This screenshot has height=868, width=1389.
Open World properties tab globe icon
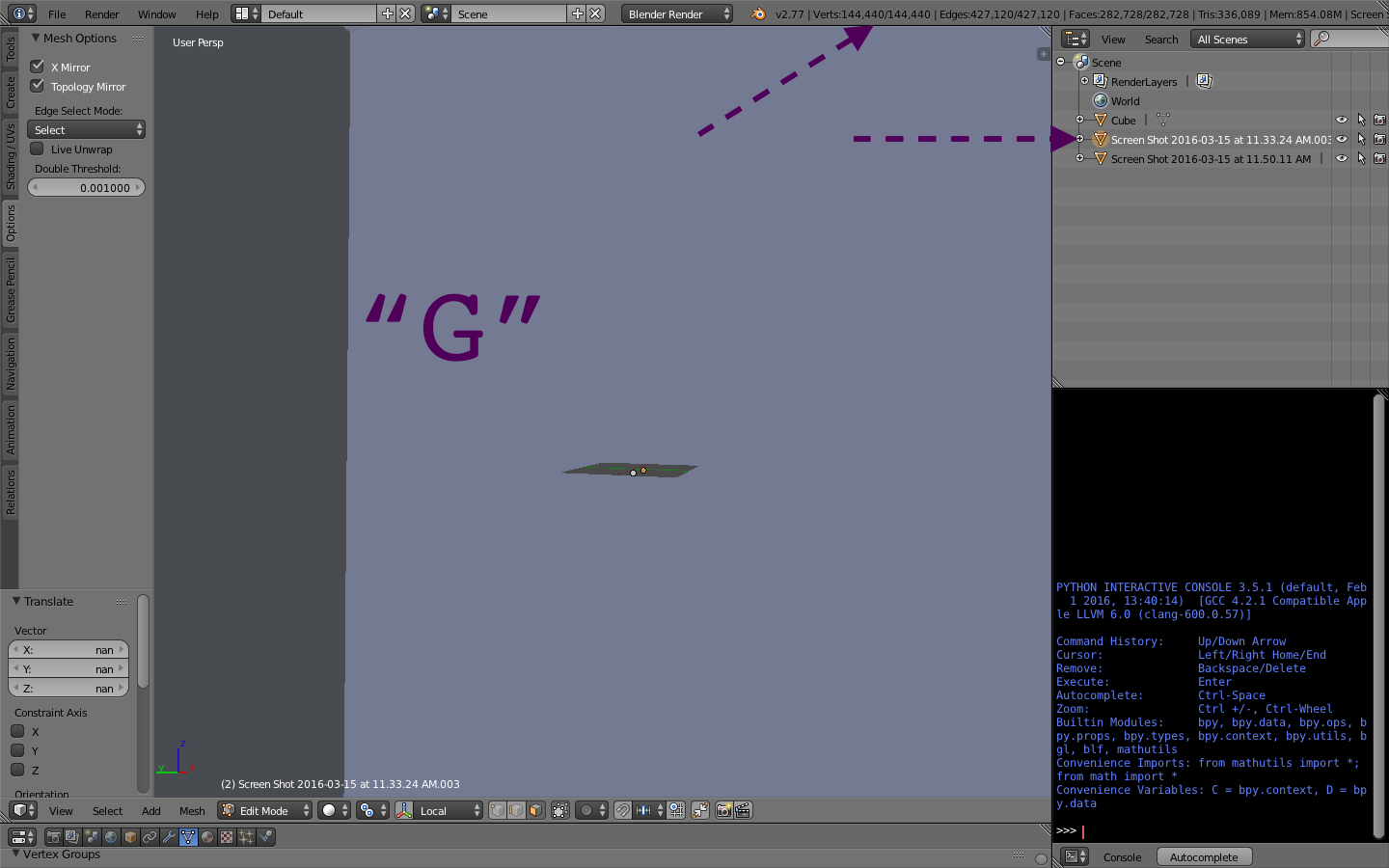tap(111, 837)
